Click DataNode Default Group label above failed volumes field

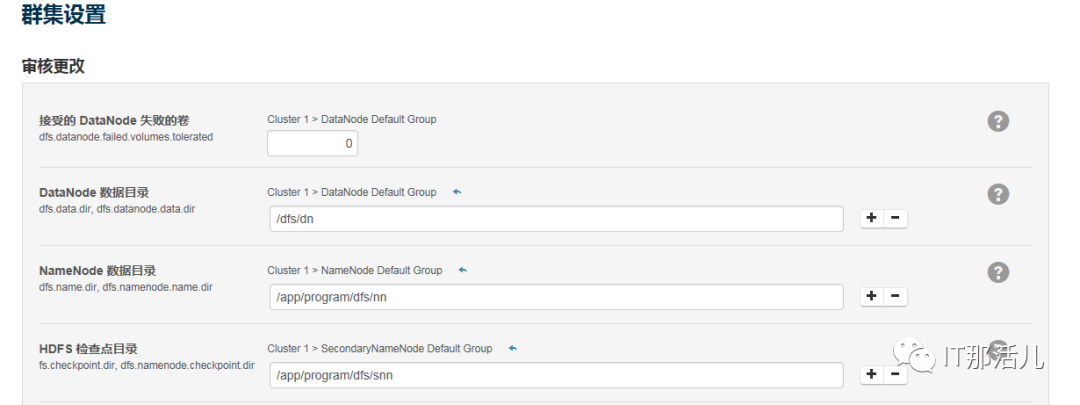coord(351,119)
